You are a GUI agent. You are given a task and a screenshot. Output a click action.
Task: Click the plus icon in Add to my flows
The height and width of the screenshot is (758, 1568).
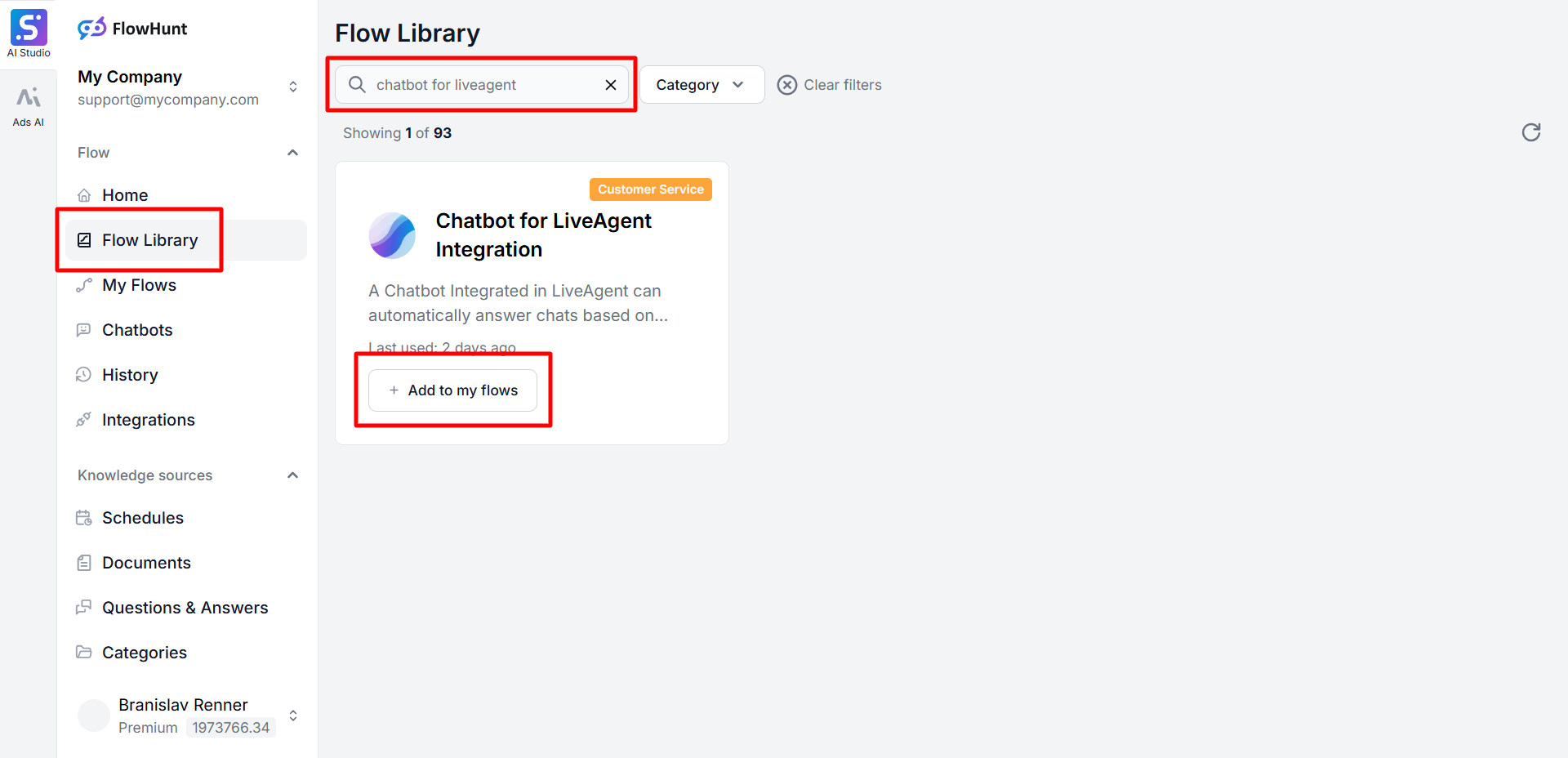coord(394,390)
